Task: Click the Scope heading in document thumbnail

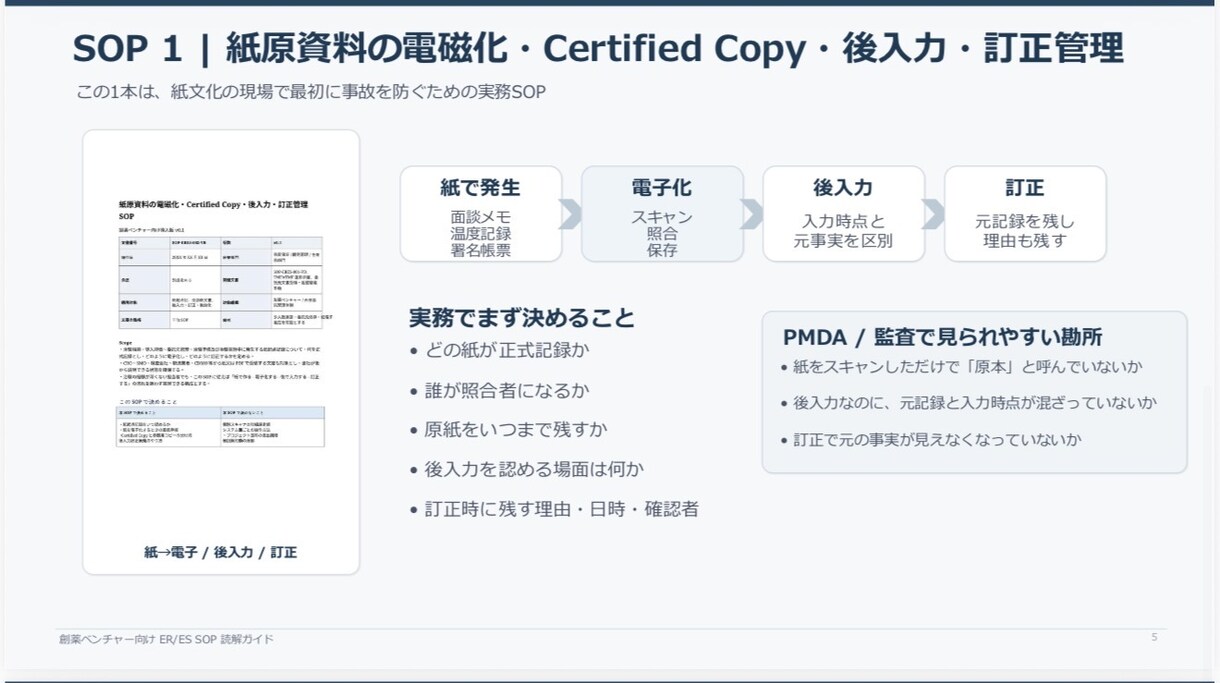Action: [125, 342]
